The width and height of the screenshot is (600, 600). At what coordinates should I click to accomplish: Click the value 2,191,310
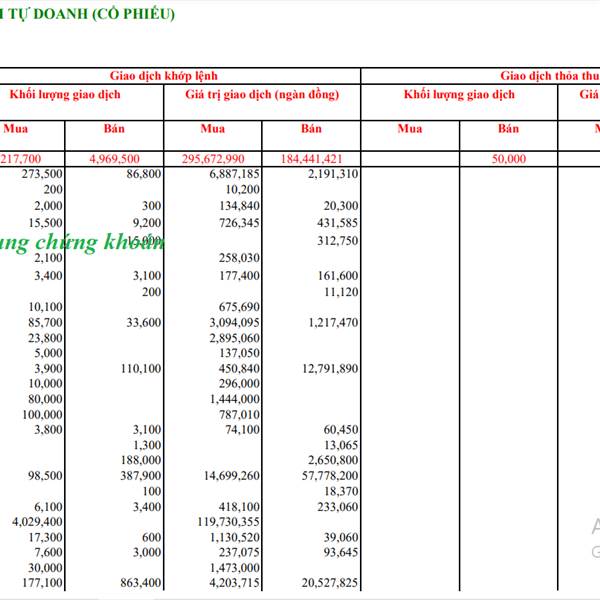coord(333,174)
